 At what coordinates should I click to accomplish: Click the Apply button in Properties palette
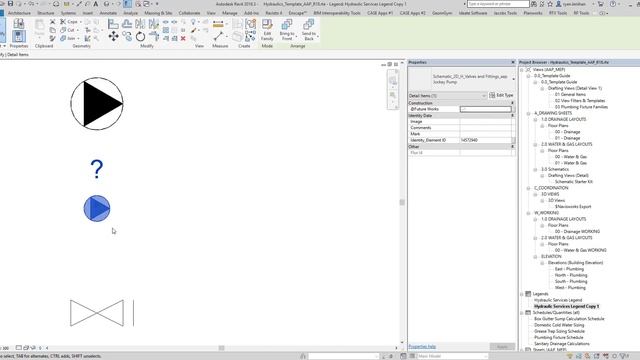[x=502, y=347]
